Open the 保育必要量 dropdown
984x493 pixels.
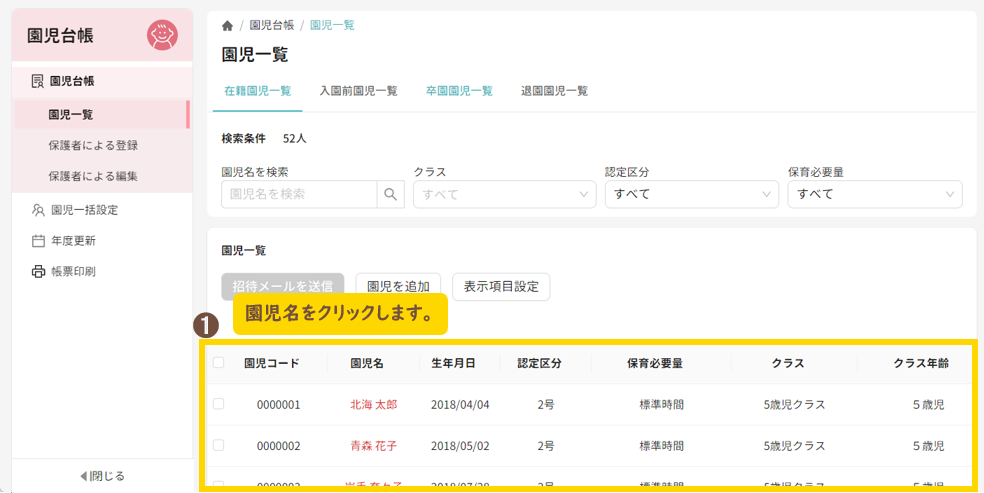[x=874, y=194]
